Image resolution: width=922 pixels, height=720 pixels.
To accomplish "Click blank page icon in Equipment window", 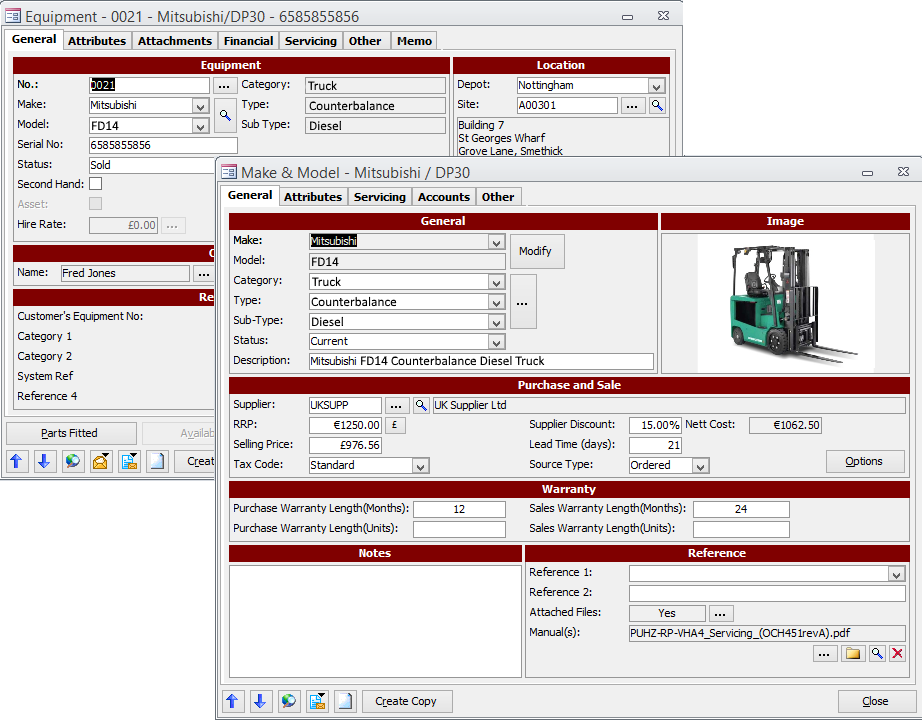I will 157,461.
